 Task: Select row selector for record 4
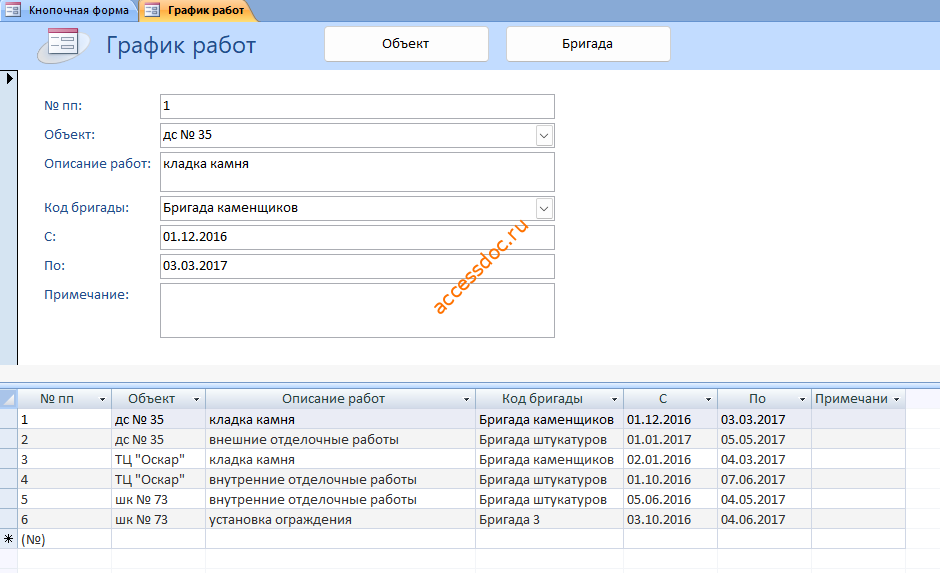pyautogui.click(x=8, y=479)
